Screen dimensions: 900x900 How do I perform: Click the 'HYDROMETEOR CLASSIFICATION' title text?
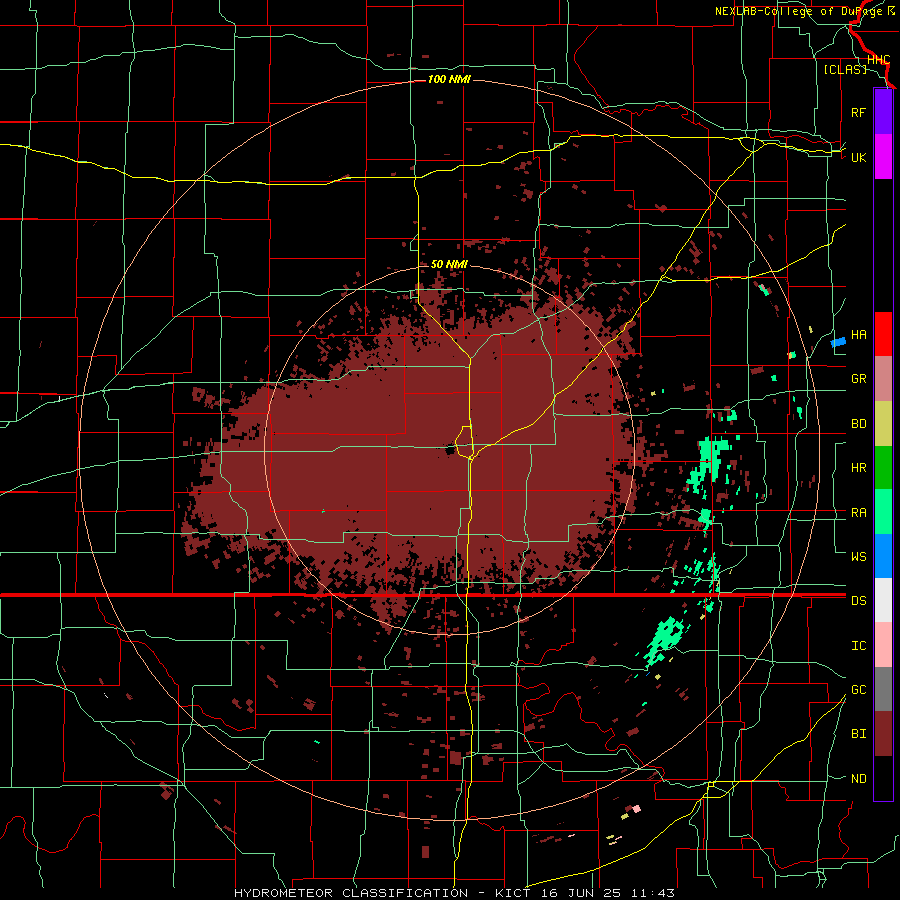pyautogui.click(x=351, y=893)
